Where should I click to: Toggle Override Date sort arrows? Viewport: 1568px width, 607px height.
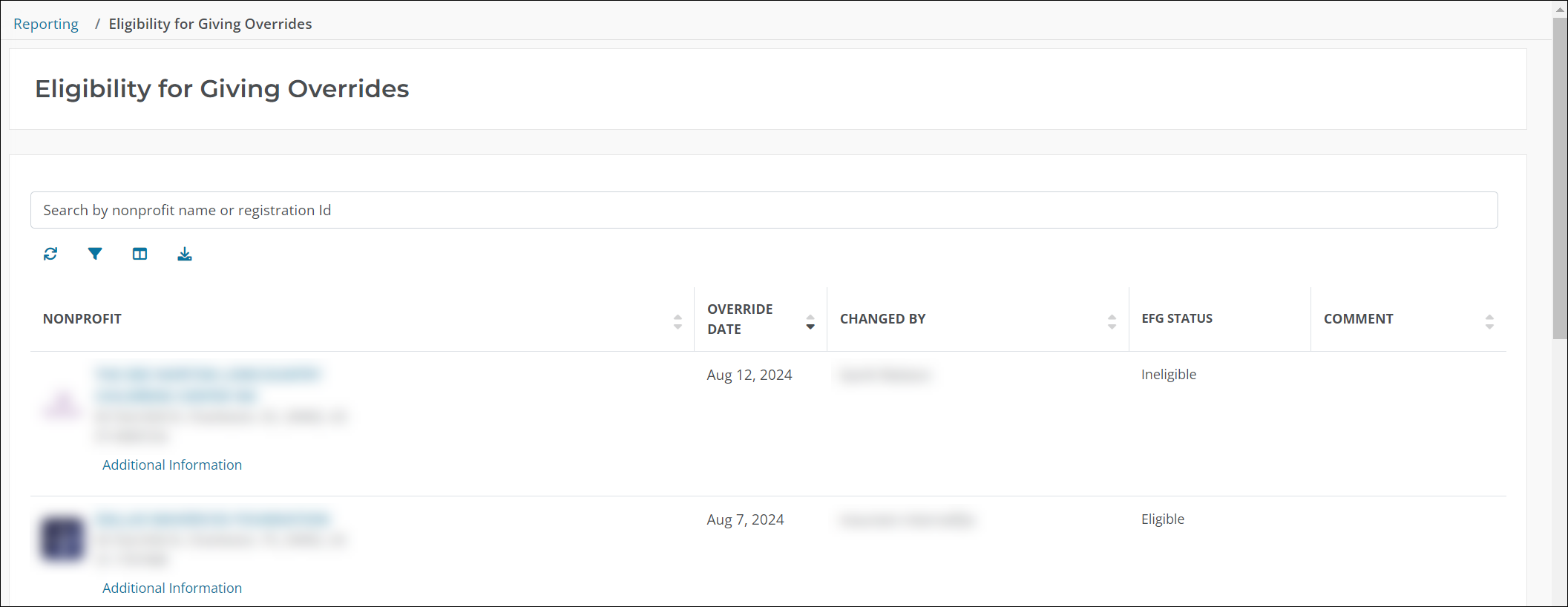point(810,321)
